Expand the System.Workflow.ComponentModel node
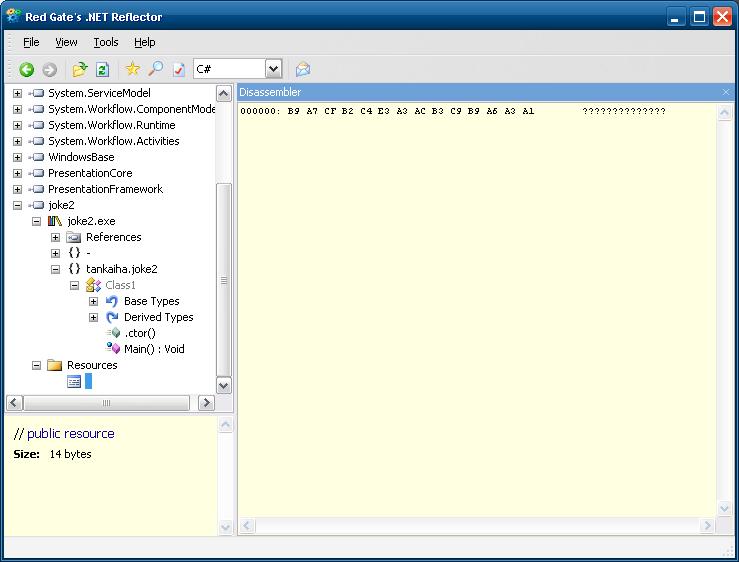Viewport: 739px width, 562px height. pyautogui.click(x=17, y=109)
